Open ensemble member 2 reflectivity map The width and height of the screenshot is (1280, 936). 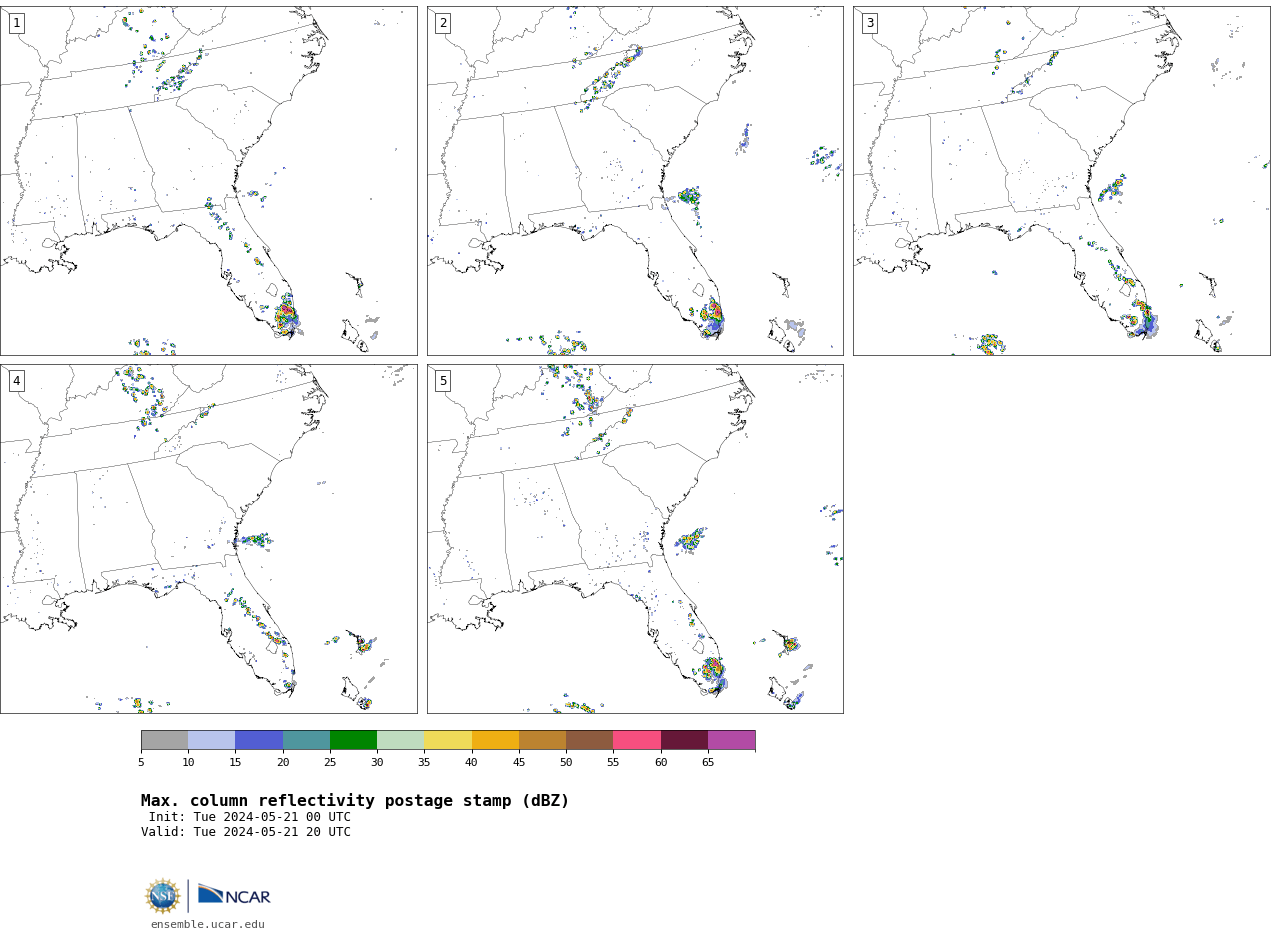tap(635, 181)
